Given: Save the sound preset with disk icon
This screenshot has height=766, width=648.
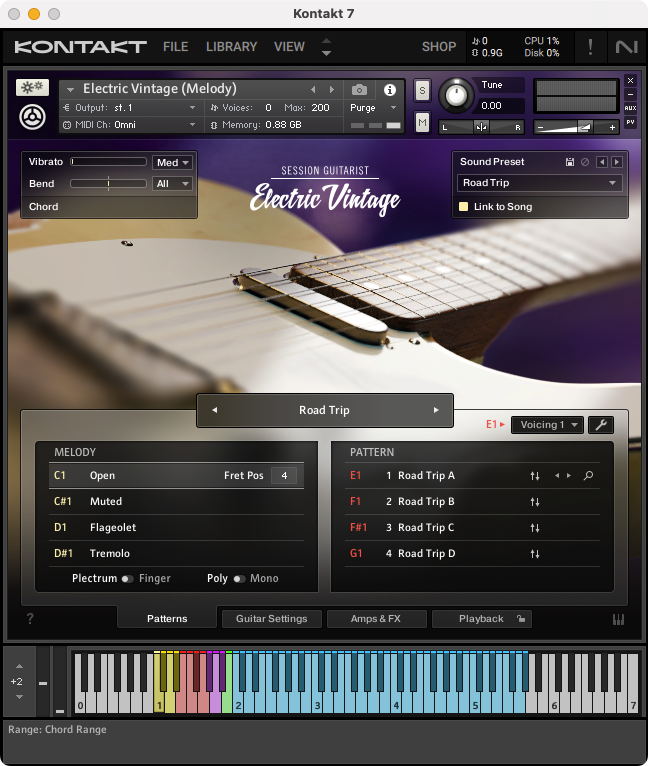Looking at the screenshot, I should pyautogui.click(x=570, y=162).
